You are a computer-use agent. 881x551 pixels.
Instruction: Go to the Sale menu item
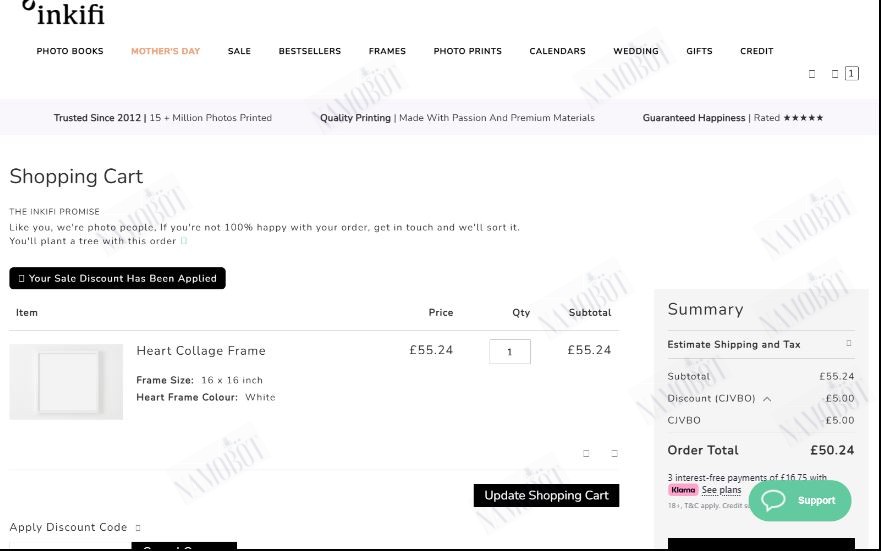click(x=239, y=51)
